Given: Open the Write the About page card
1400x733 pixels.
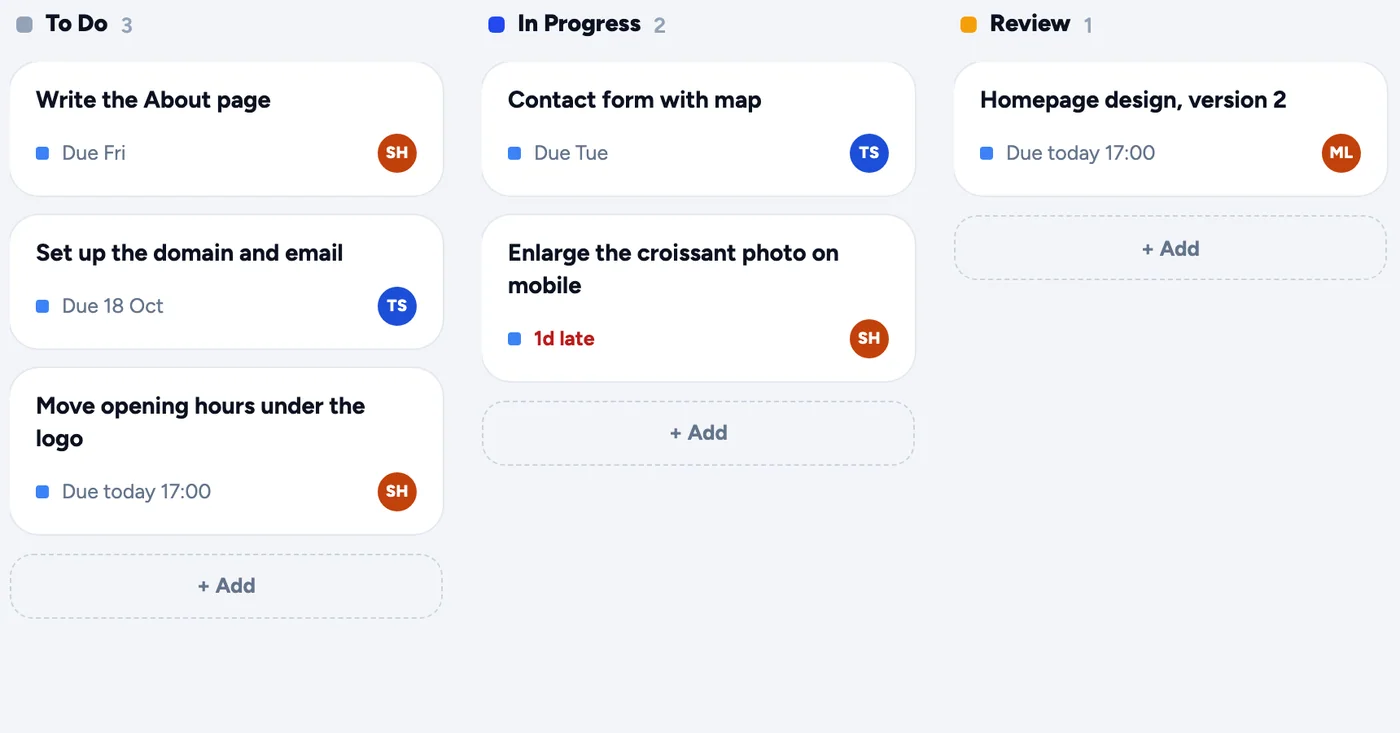Looking at the screenshot, I should pos(226,129).
